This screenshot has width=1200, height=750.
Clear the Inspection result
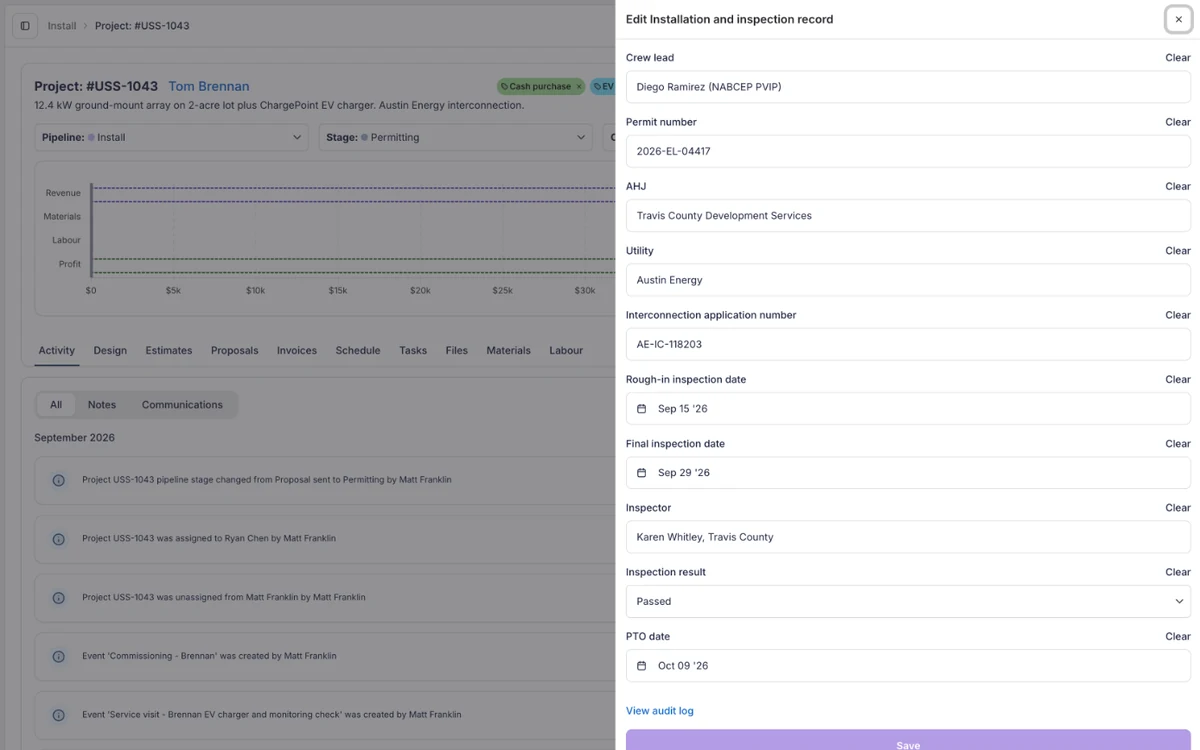click(x=1177, y=572)
